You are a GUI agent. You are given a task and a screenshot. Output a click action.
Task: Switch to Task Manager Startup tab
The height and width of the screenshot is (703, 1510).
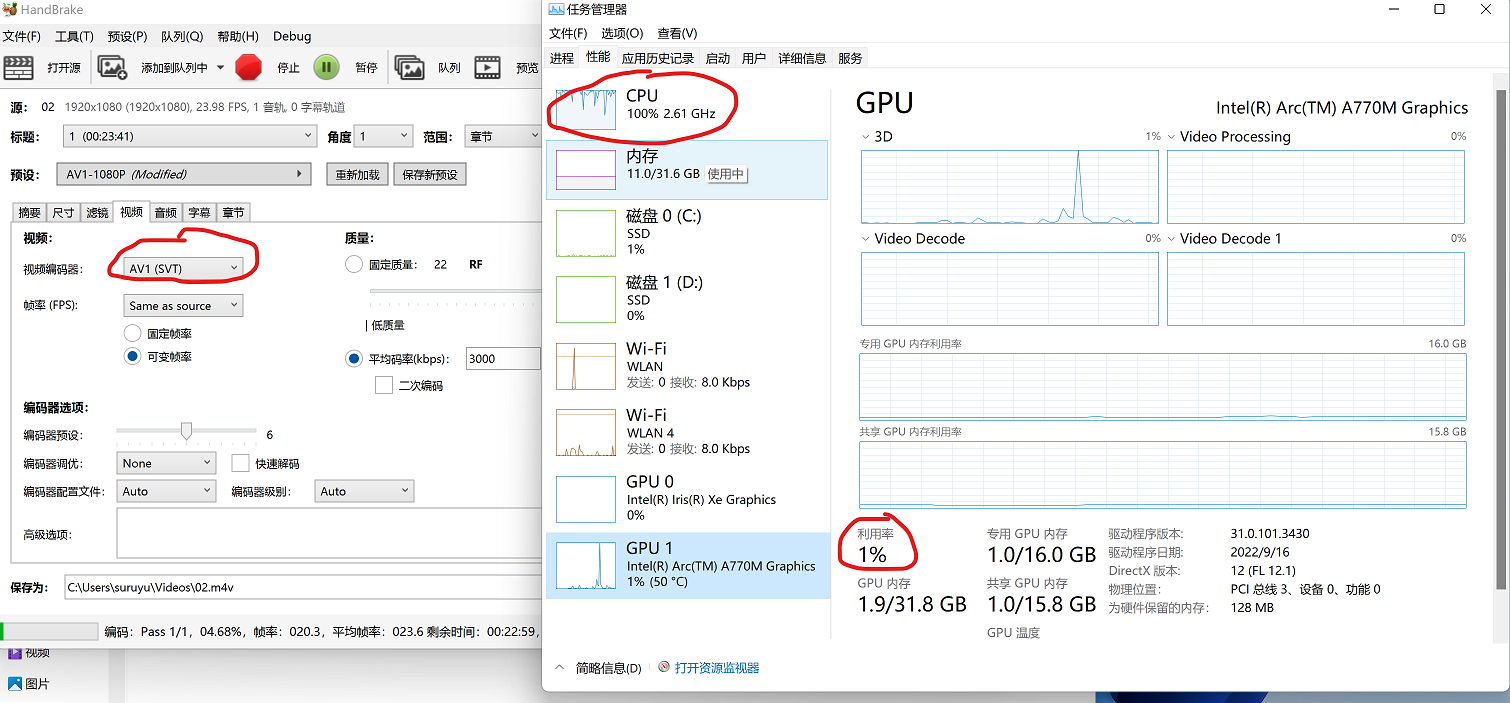point(717,58)
